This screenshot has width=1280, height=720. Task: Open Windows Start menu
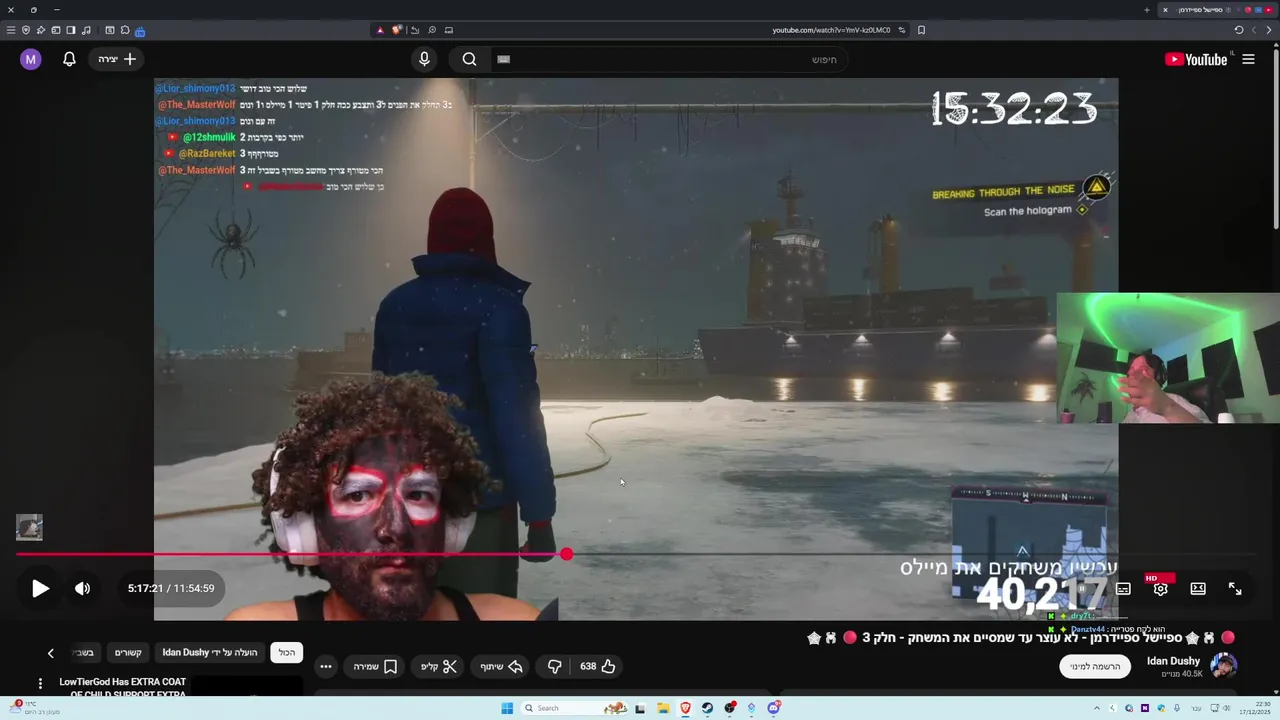(507, 708)
